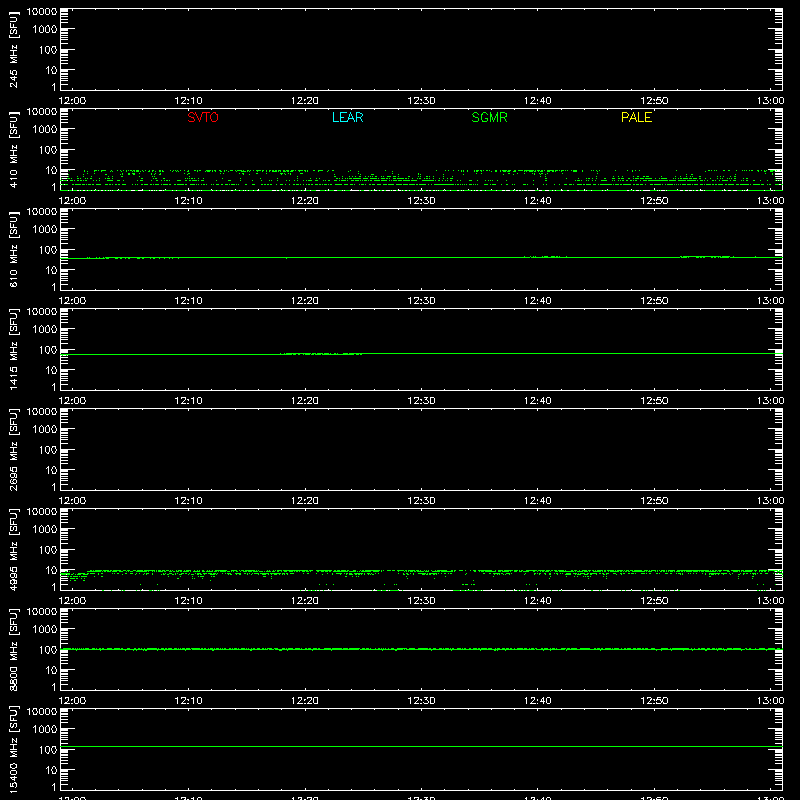The width and height of the screenshot is (800, 800).
Task: Click the 10000 tick on 4995 MHz axis
Action: pos(42,512)
